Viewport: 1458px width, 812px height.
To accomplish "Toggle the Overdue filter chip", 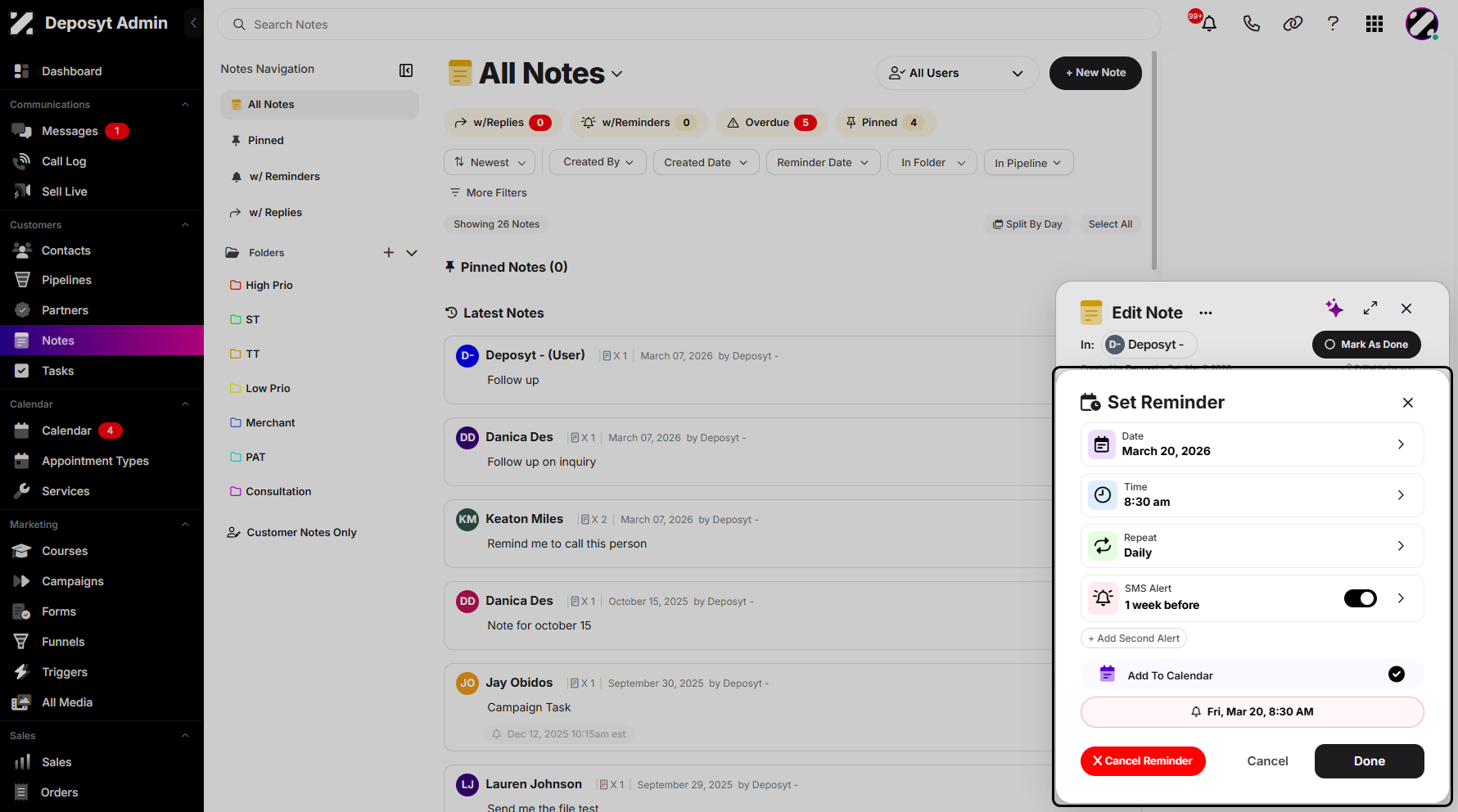I will coord(771,123).
